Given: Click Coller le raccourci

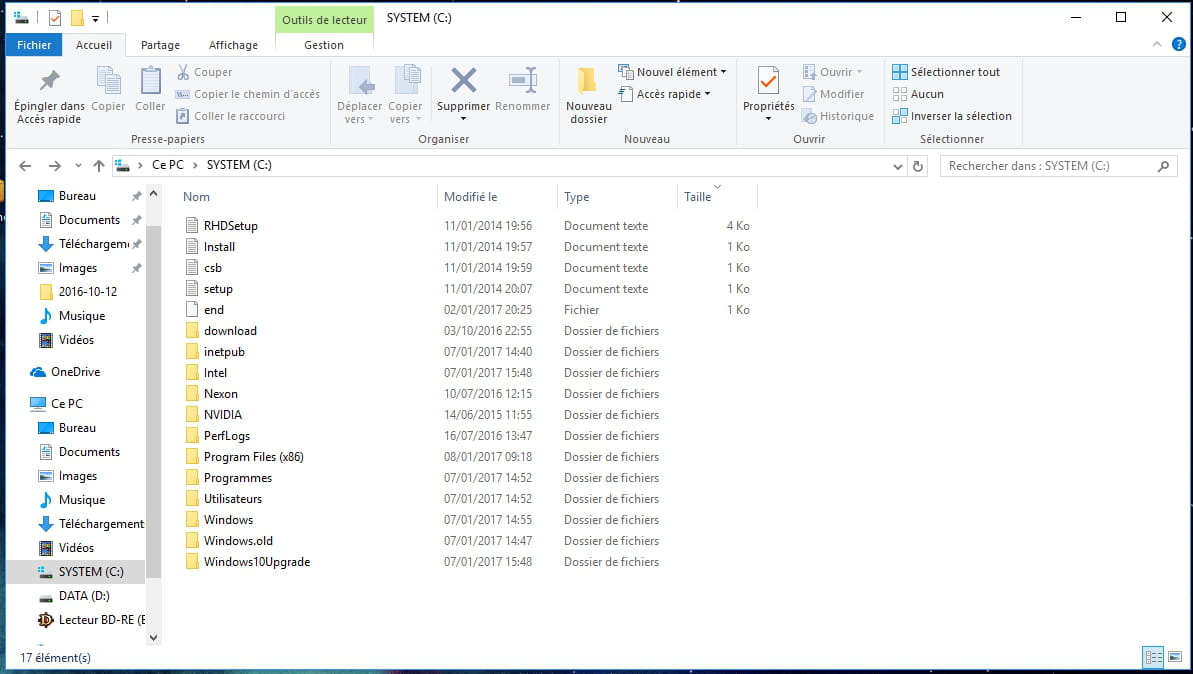Looking at the screenshot, I should coord(231,116).
